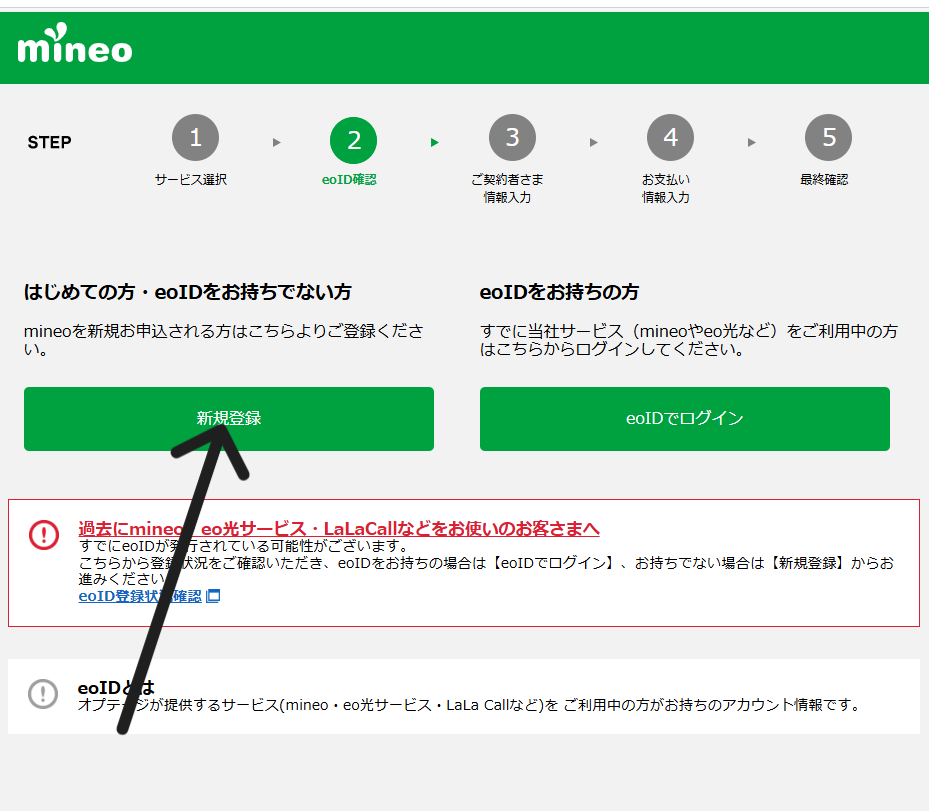Click the 最終確認 step label
The height and width of the screenshot is (811, 929).
[x=824, y=179]
